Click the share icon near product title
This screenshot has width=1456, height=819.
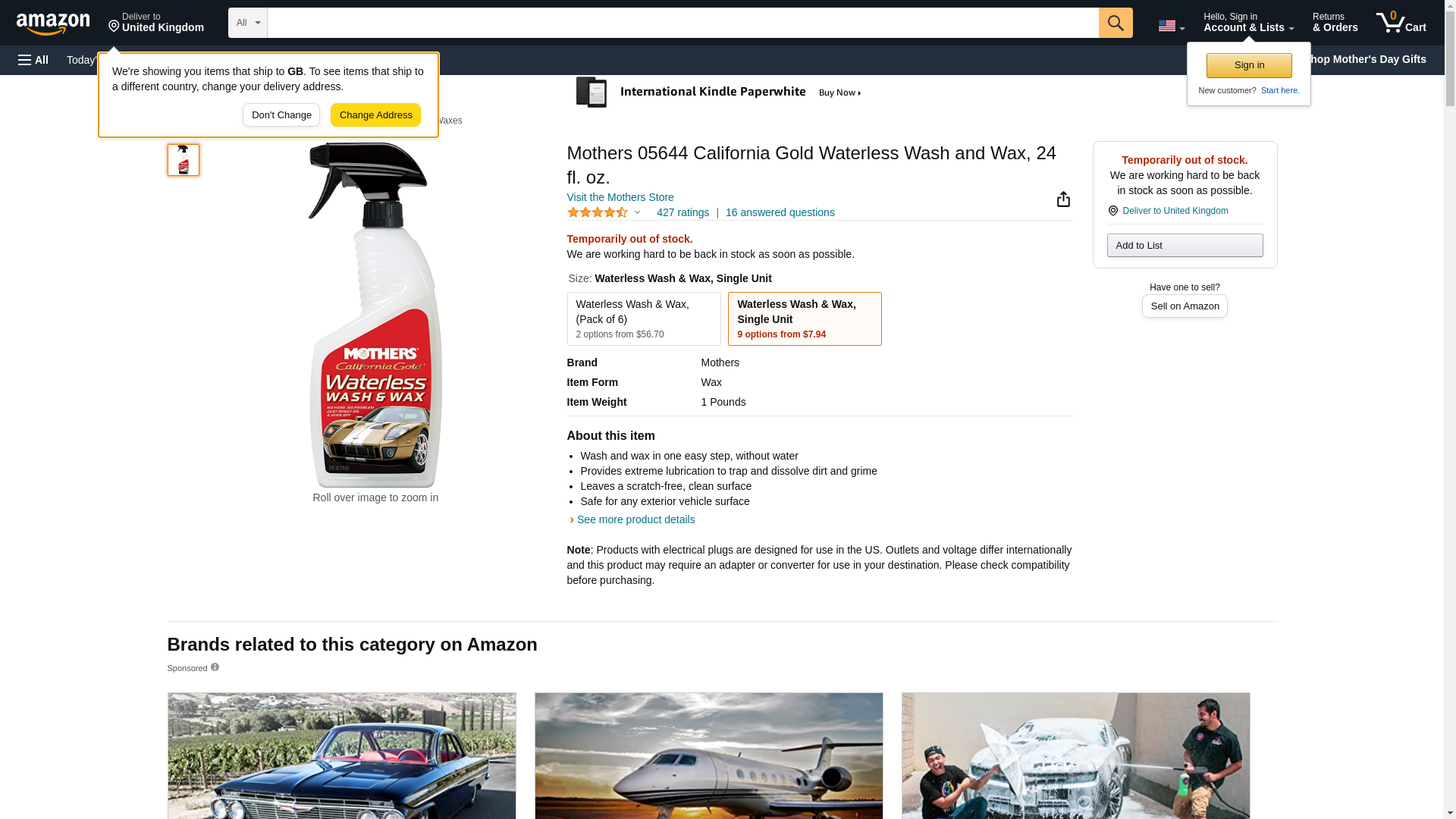coord(1063,199)
